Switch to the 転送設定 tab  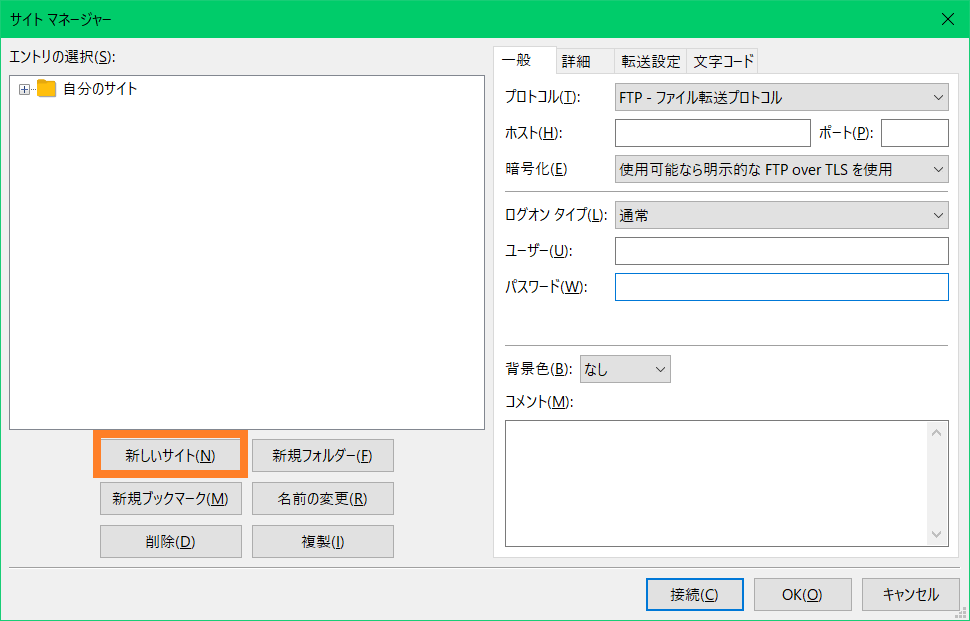pyautogui.click(x=650, y=61)
